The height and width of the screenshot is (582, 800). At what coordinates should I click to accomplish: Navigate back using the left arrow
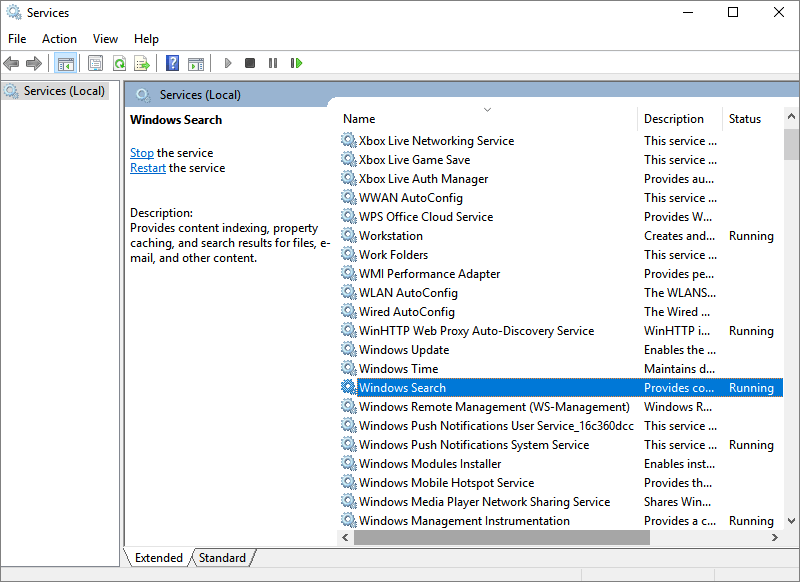coord(11,63)
